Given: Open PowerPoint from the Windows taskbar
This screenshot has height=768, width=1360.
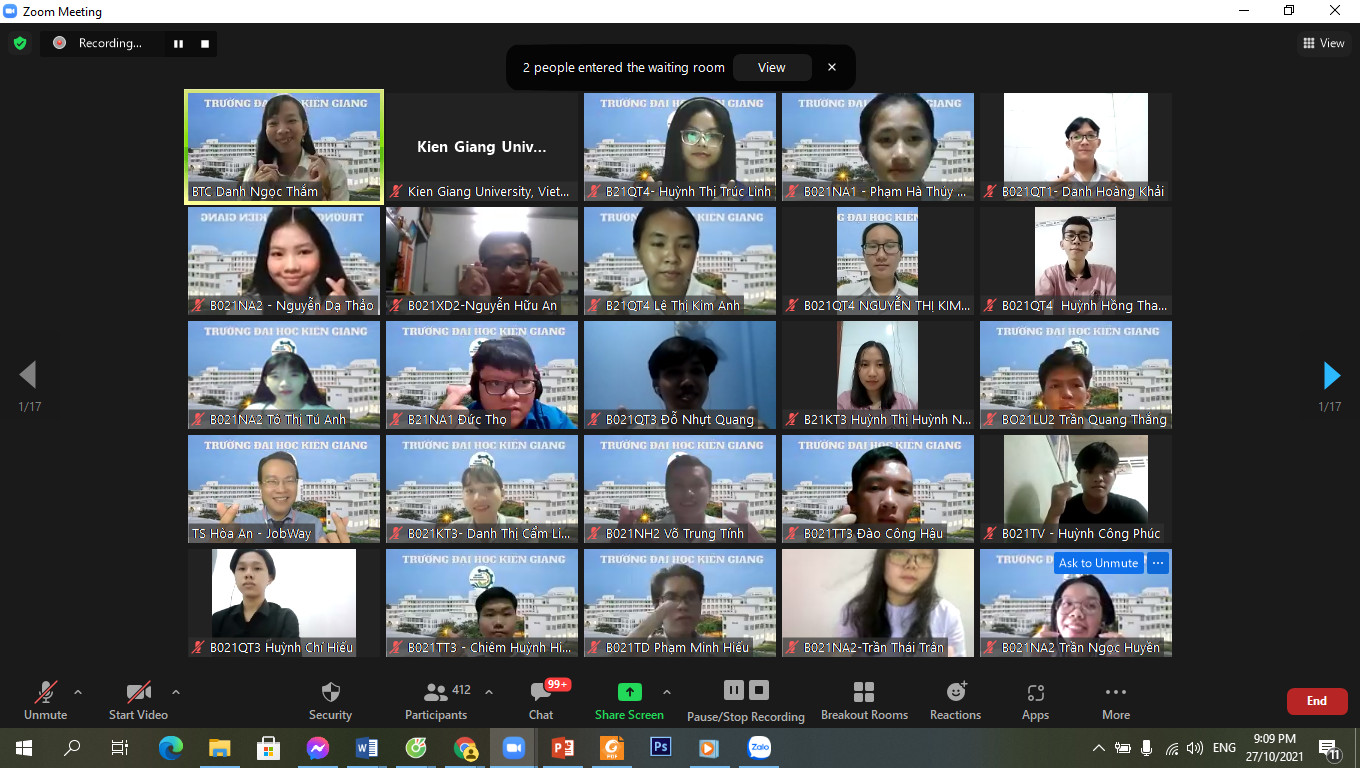Looking at the screenshot, I should [562, 747].
